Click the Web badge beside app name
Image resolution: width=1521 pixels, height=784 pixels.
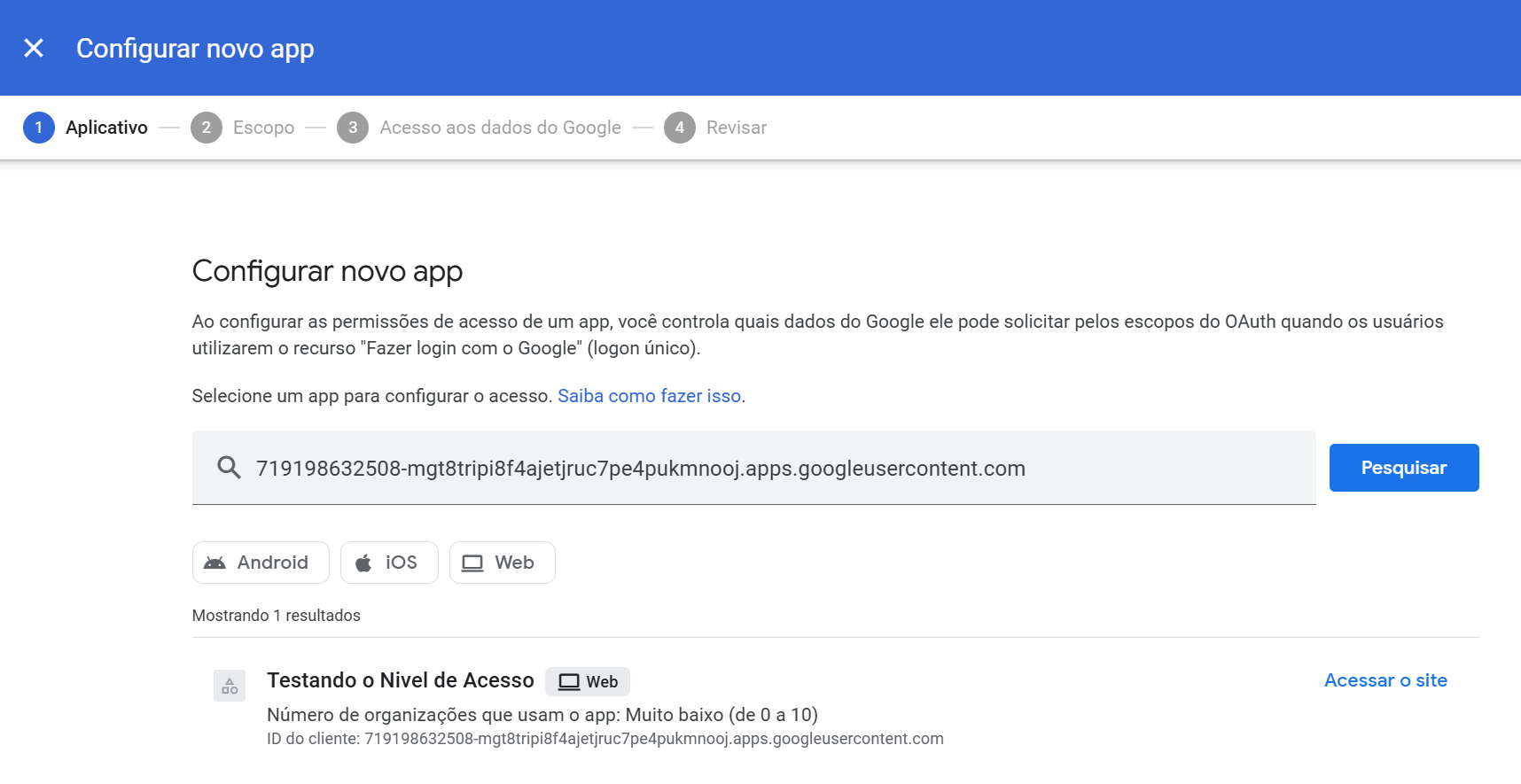coord(588,681)
